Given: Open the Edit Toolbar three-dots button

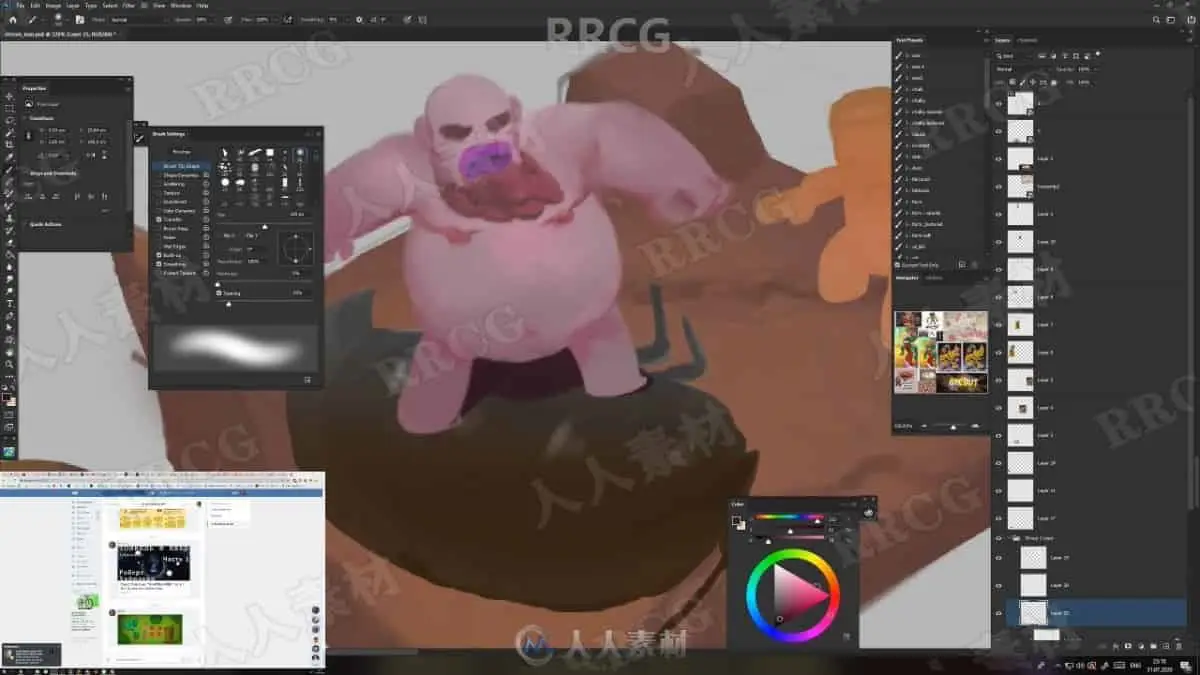Looking at the screenshot, I should pyautogui.click(x=9, y=377).
